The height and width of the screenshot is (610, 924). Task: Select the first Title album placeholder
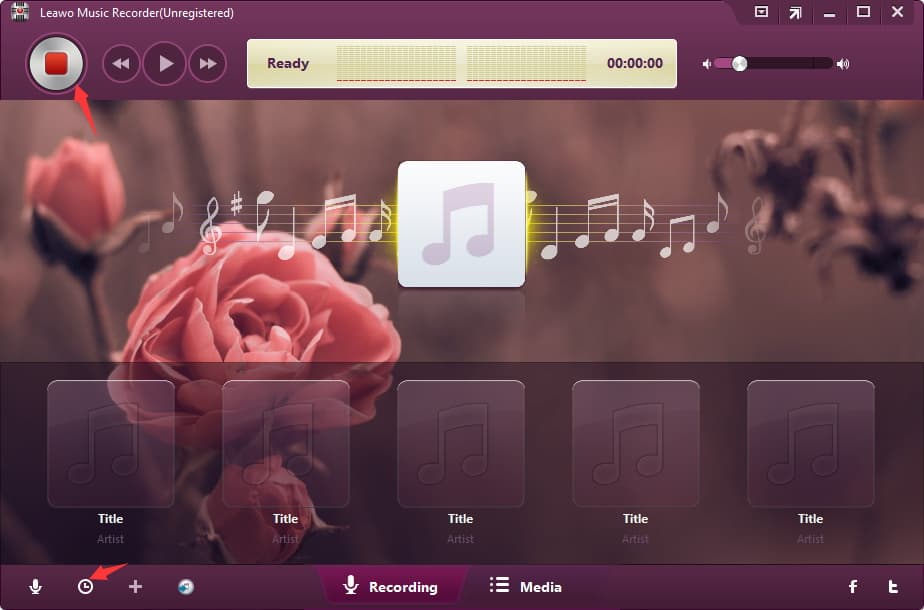pos(111,444)
